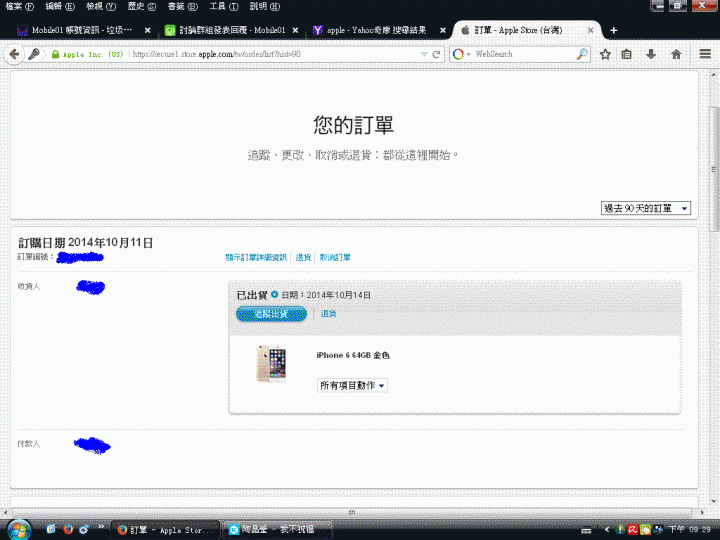Close the 訂單 Apple Store tab

tap(591, 30)
